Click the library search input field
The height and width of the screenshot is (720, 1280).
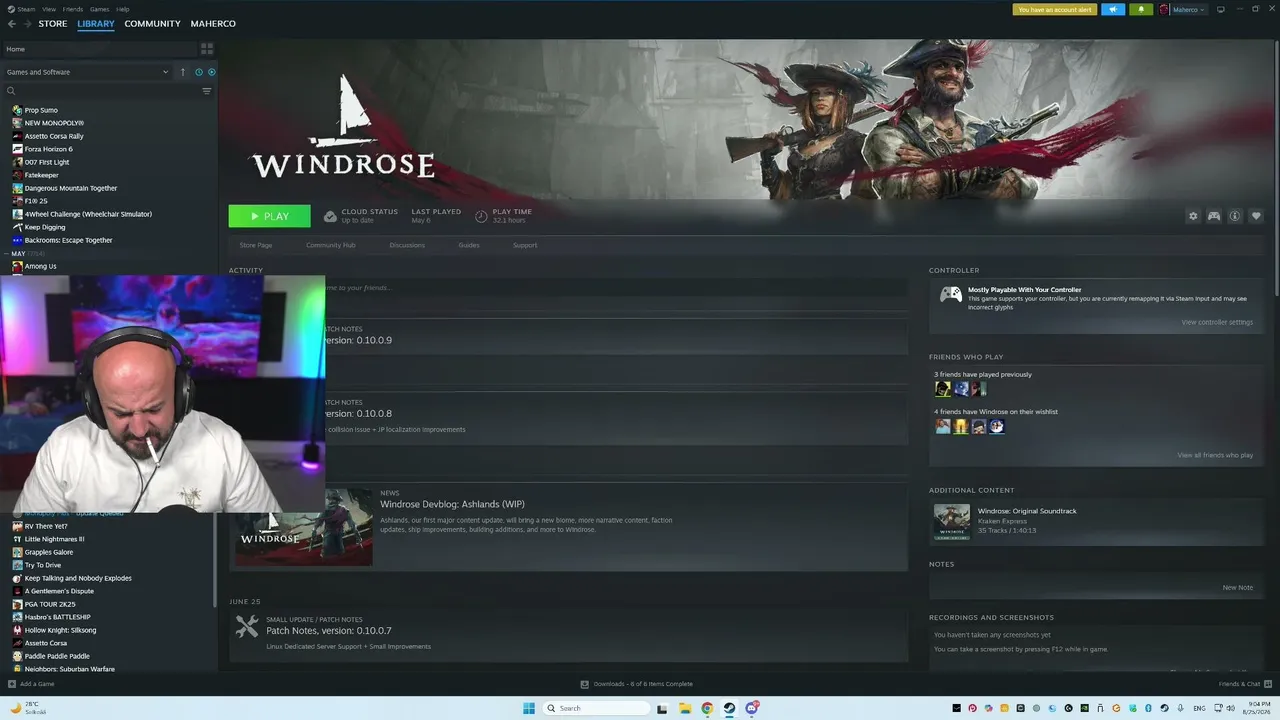click(x=108, y=91)
